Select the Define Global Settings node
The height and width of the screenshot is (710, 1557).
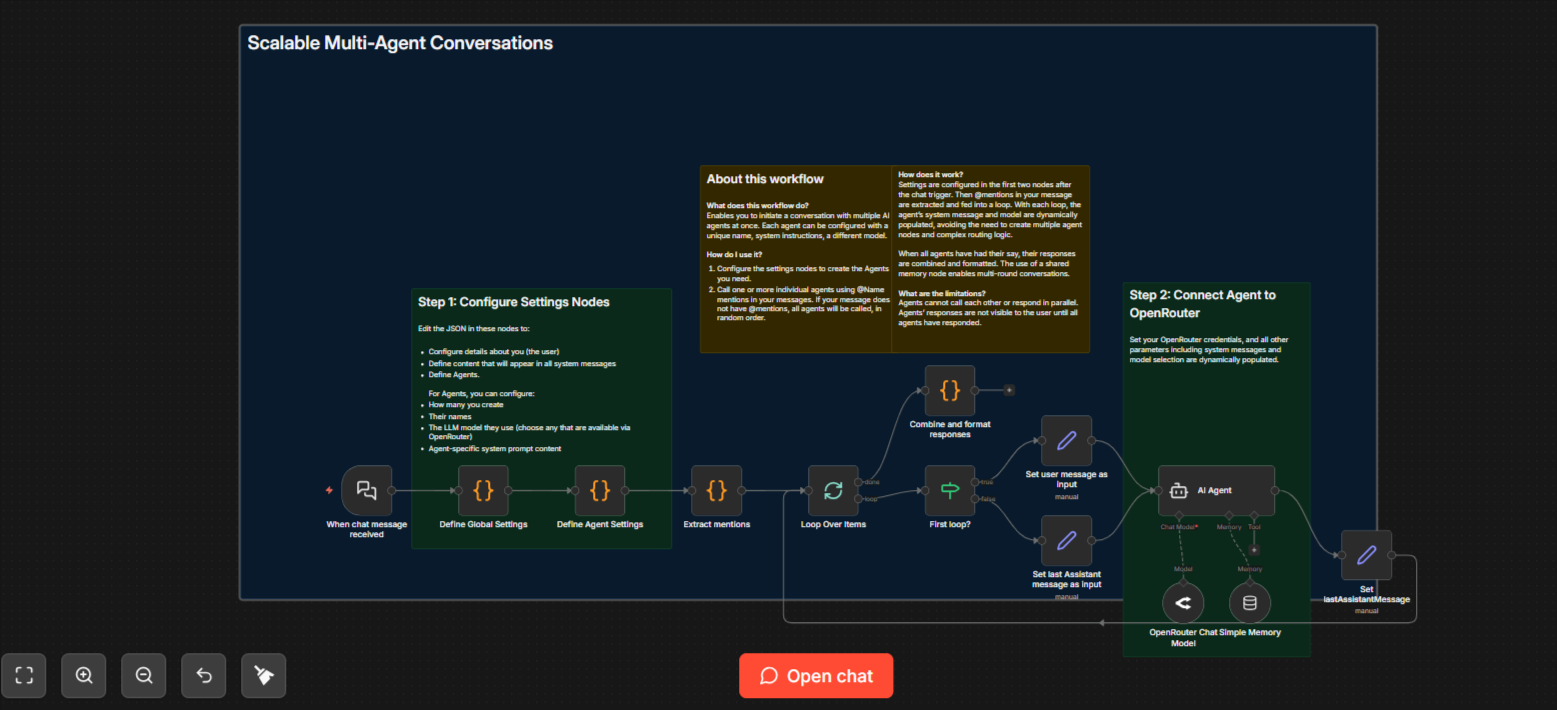pyautogui.click(x=483, y=491)
